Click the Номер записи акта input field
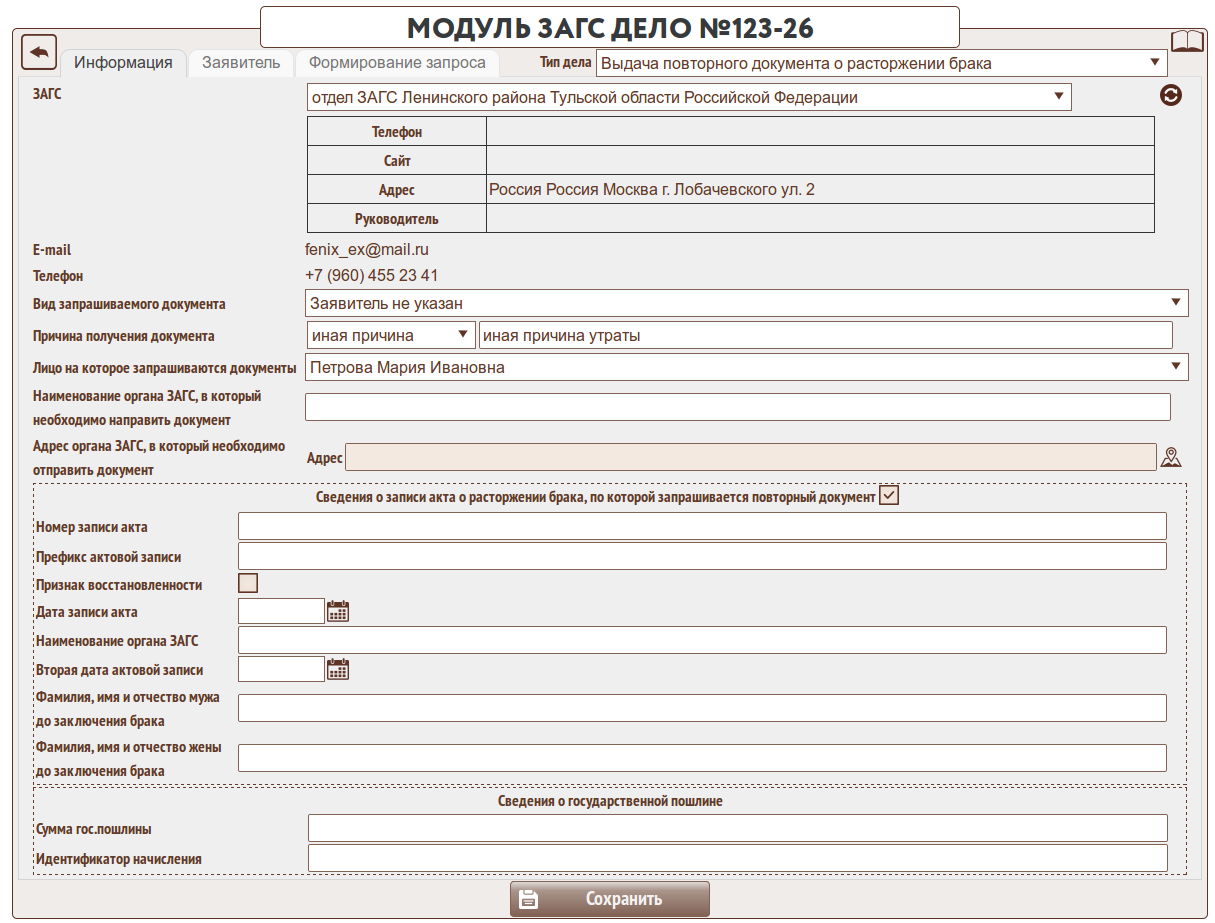Screen dimensions: 1215x923 tap(702, 526)
